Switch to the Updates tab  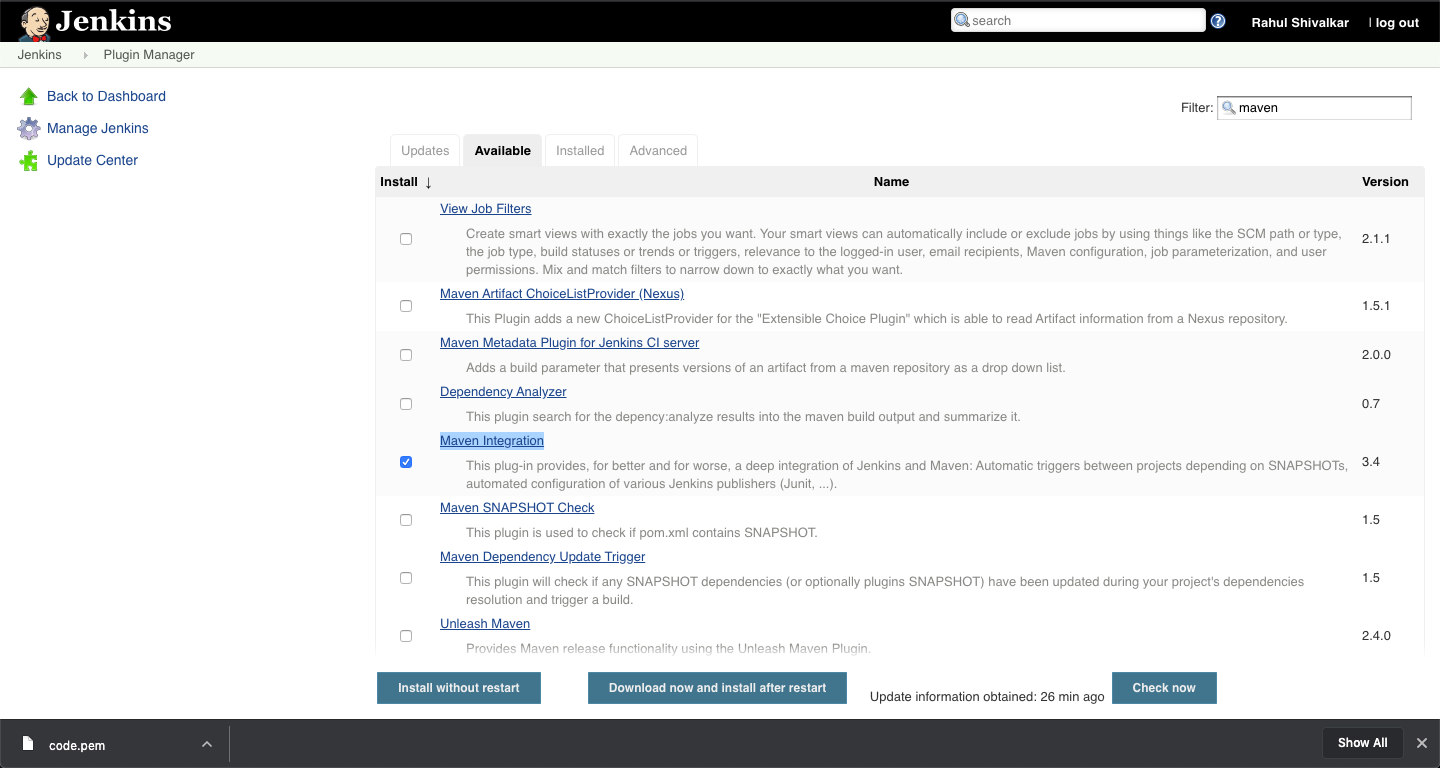[x=424, y=150]
